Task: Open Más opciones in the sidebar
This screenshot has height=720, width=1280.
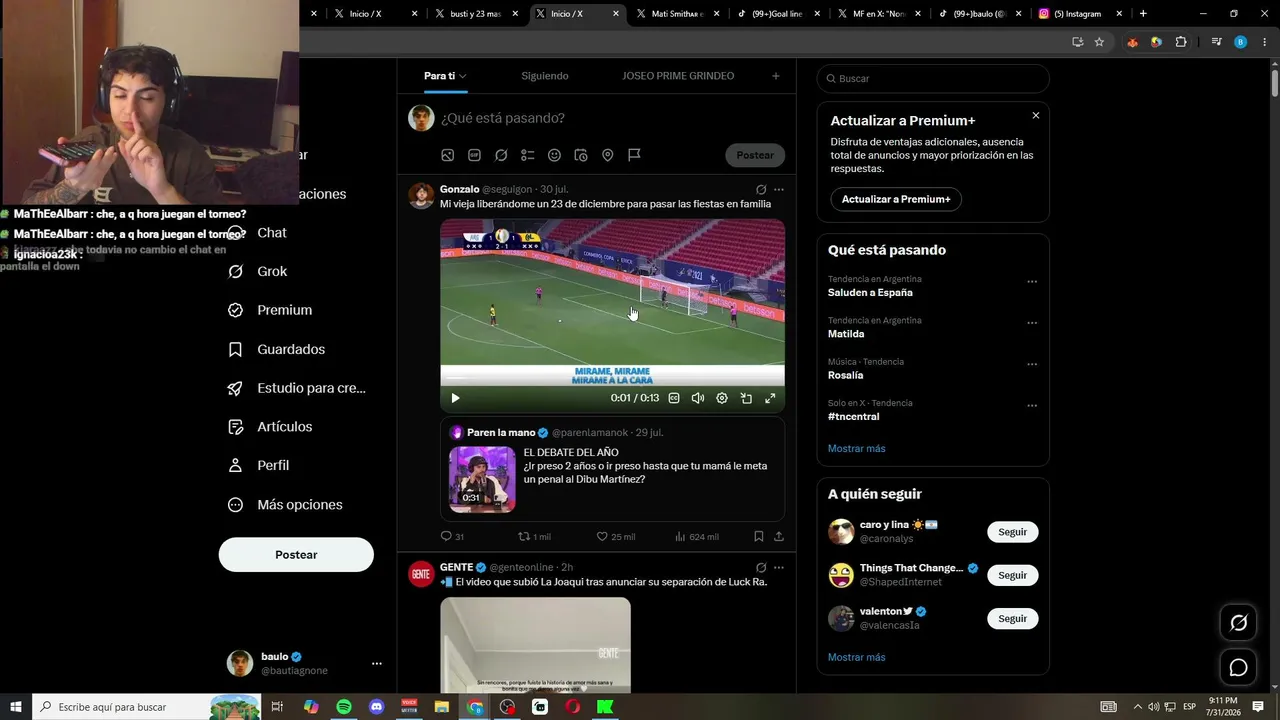Action: tap(285, 505)
